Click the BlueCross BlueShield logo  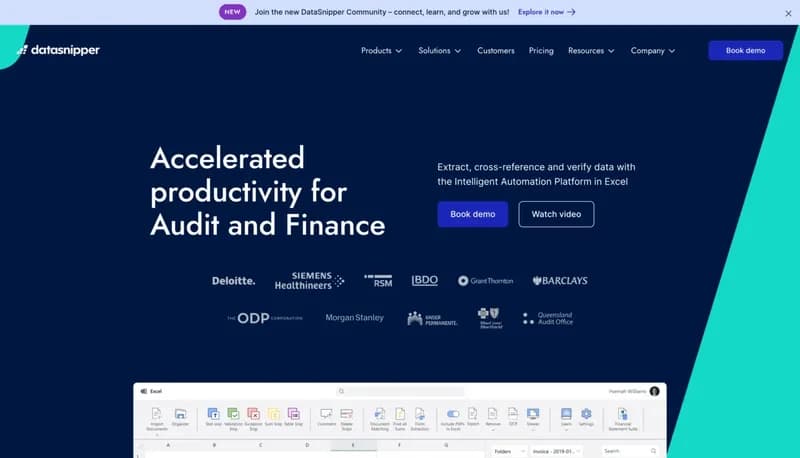pos(490,318)
